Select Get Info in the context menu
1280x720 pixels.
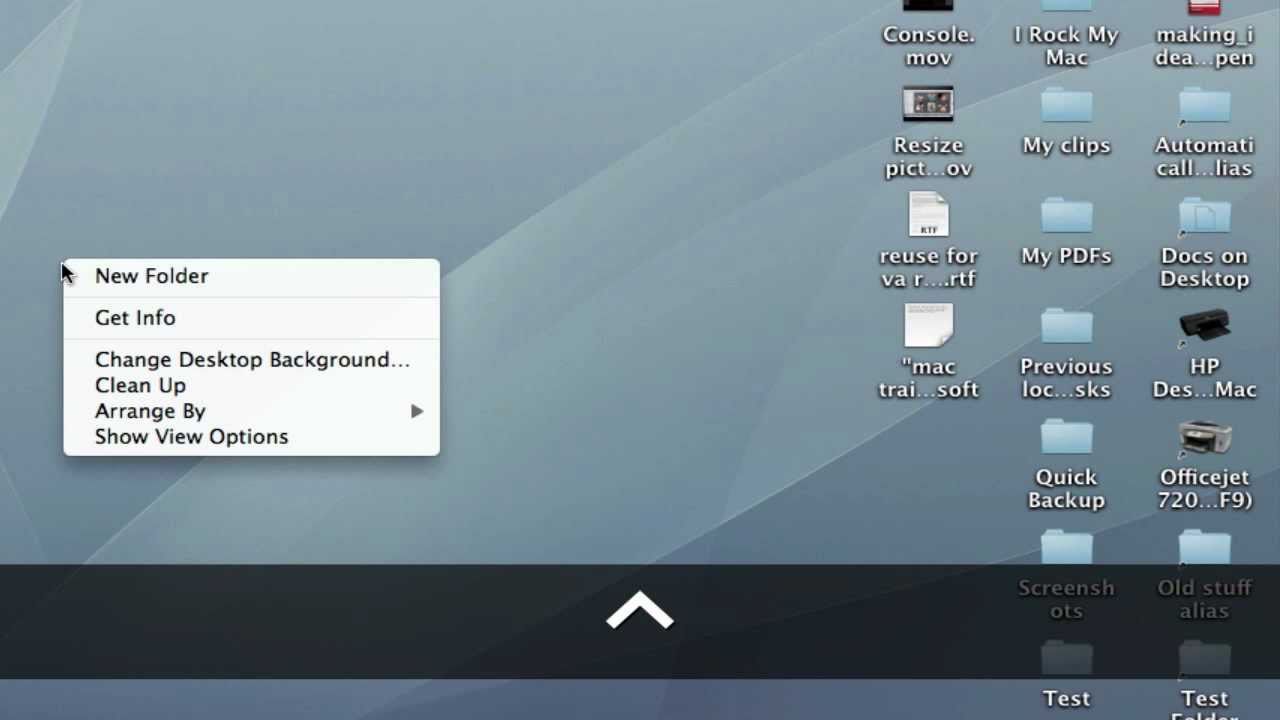pos(251,318)
